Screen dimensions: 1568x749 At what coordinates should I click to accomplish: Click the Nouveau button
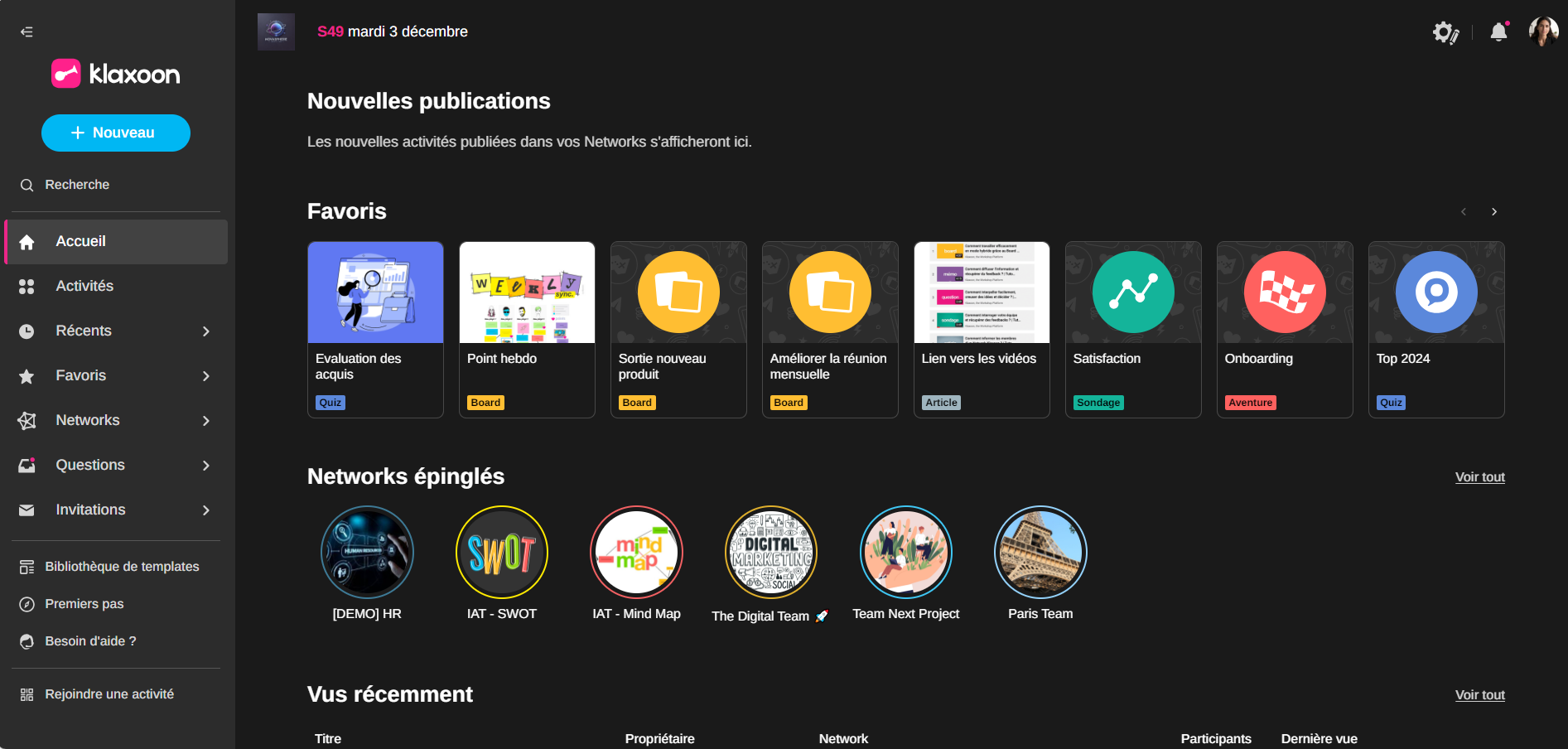[x=116, y=133]
